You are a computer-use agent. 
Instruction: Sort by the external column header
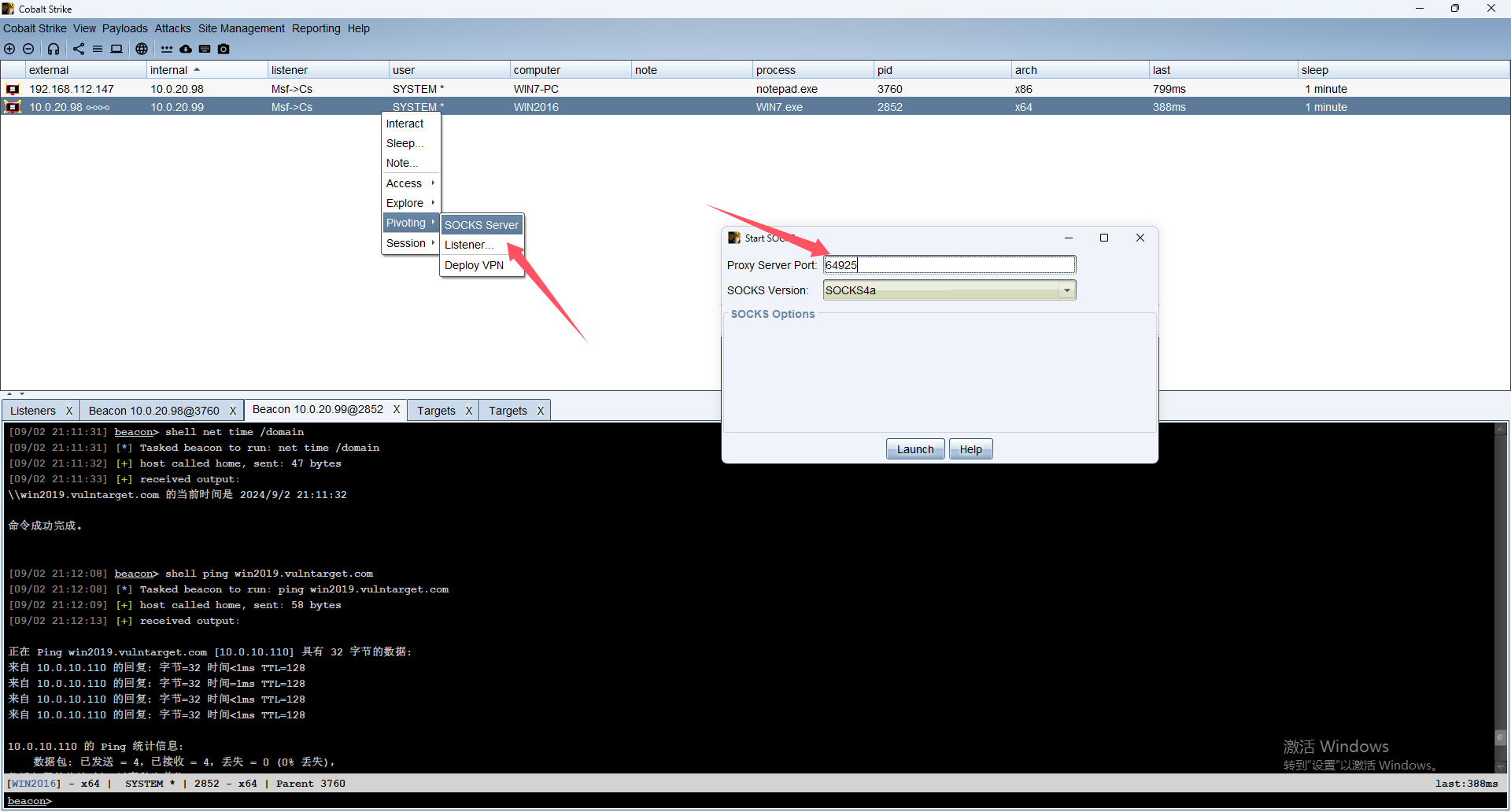(x=86, y=70)
